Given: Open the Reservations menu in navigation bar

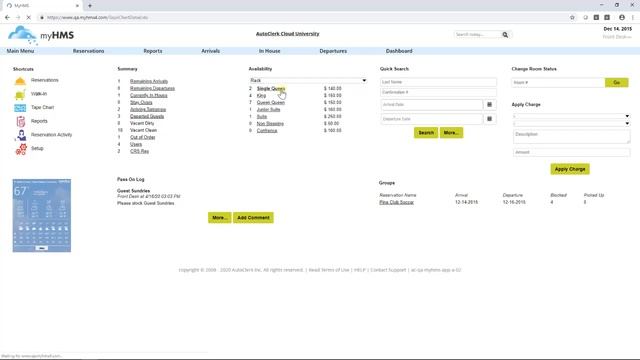Looking at the screenshot, I should click(89, 51).
